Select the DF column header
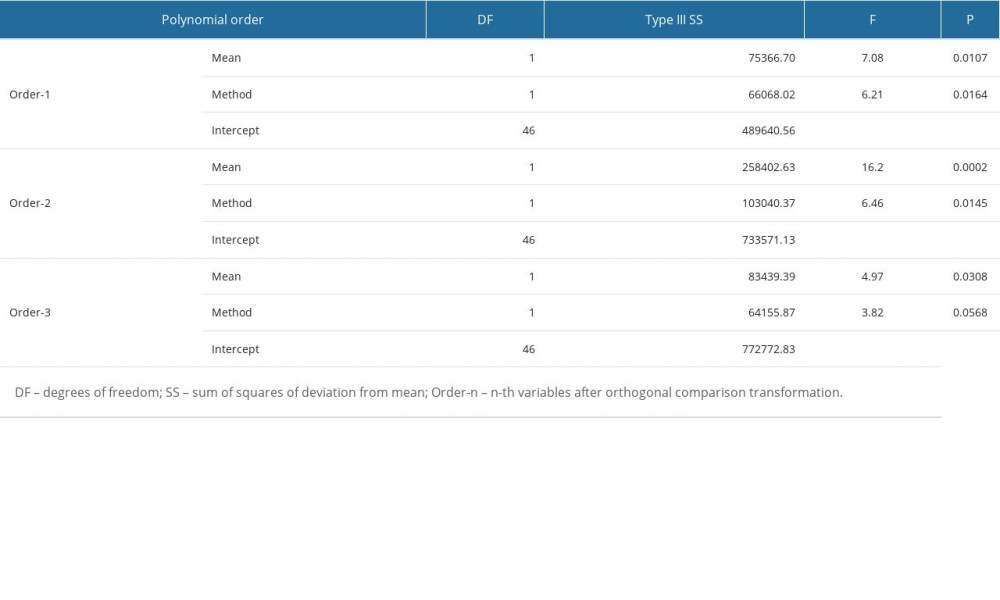 click(485, 19)
